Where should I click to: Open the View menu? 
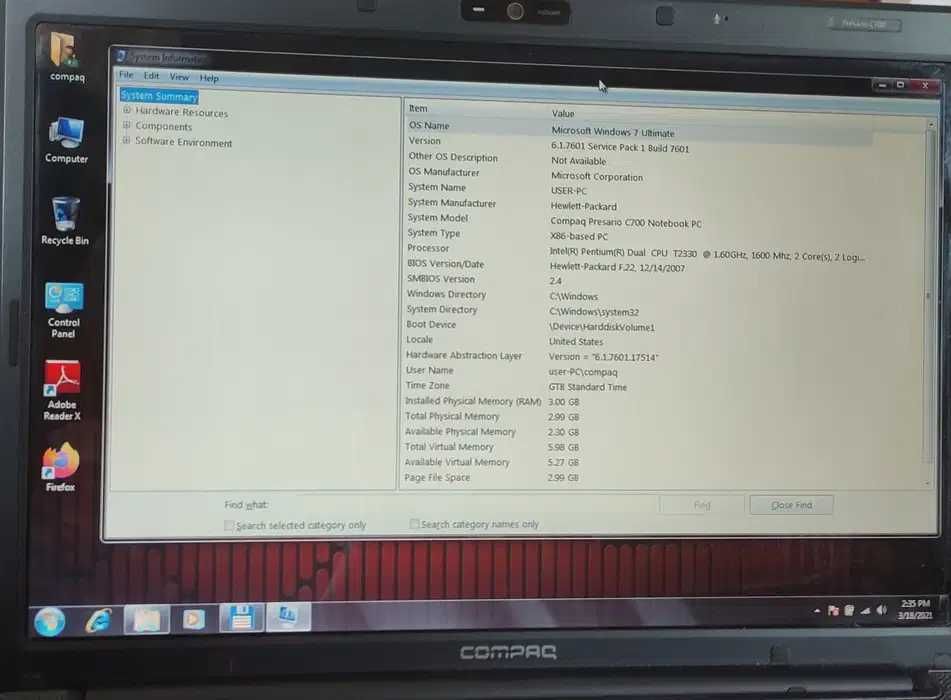pyautogui.click(x=180, y=77)
